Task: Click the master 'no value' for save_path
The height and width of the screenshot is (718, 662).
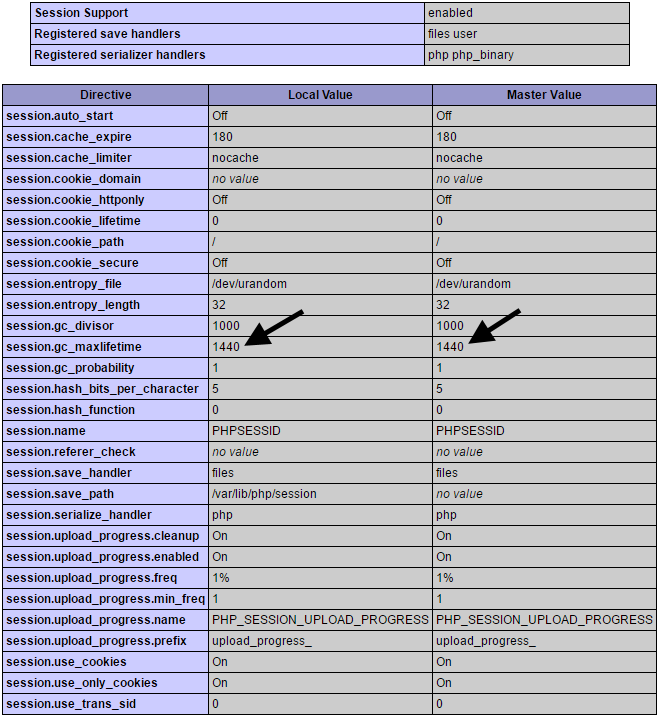Action: (x=459, y=495)
